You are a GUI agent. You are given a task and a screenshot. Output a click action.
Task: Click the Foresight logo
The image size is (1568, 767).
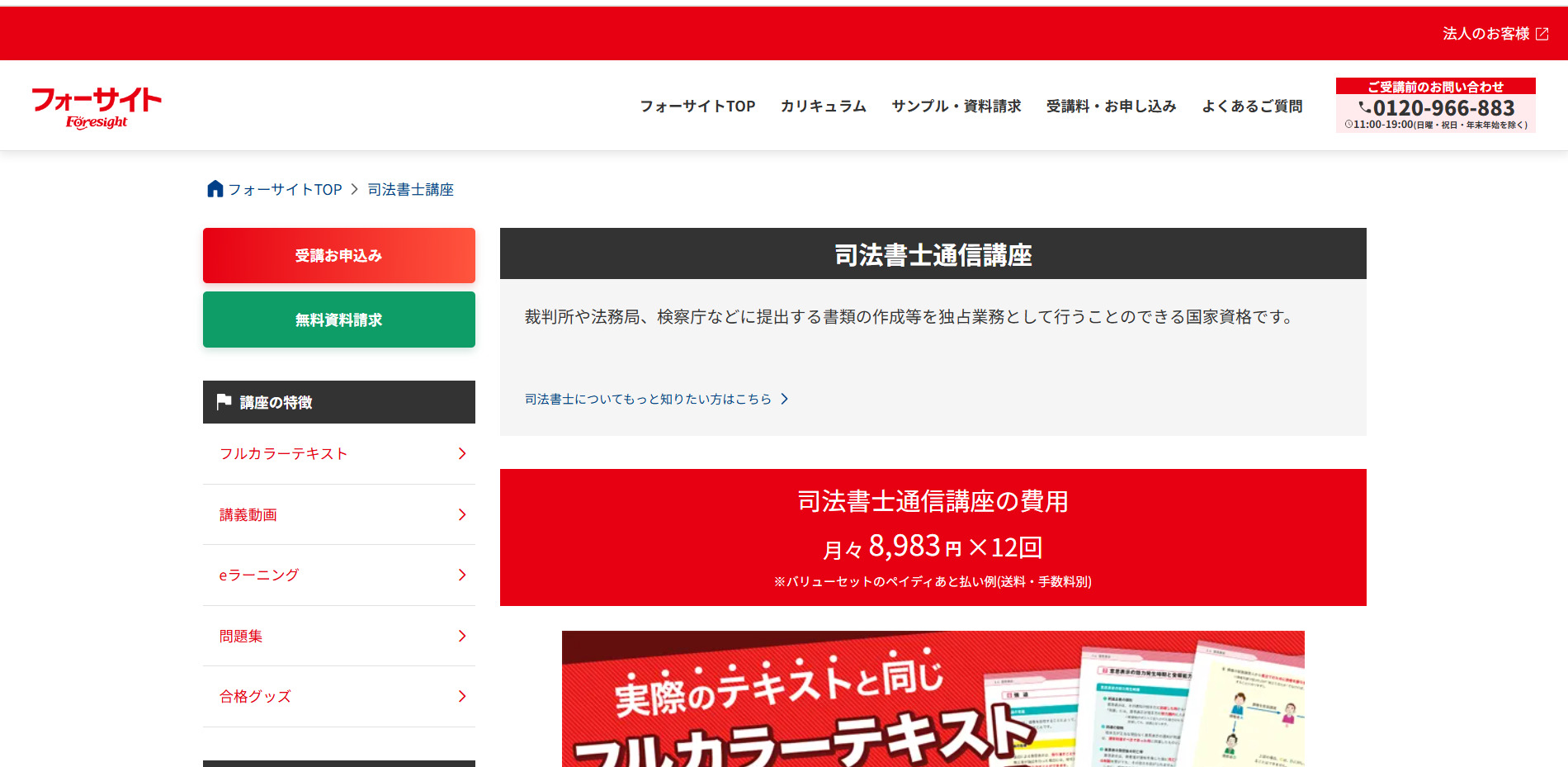pyautogui.click(x=97, y=107)
